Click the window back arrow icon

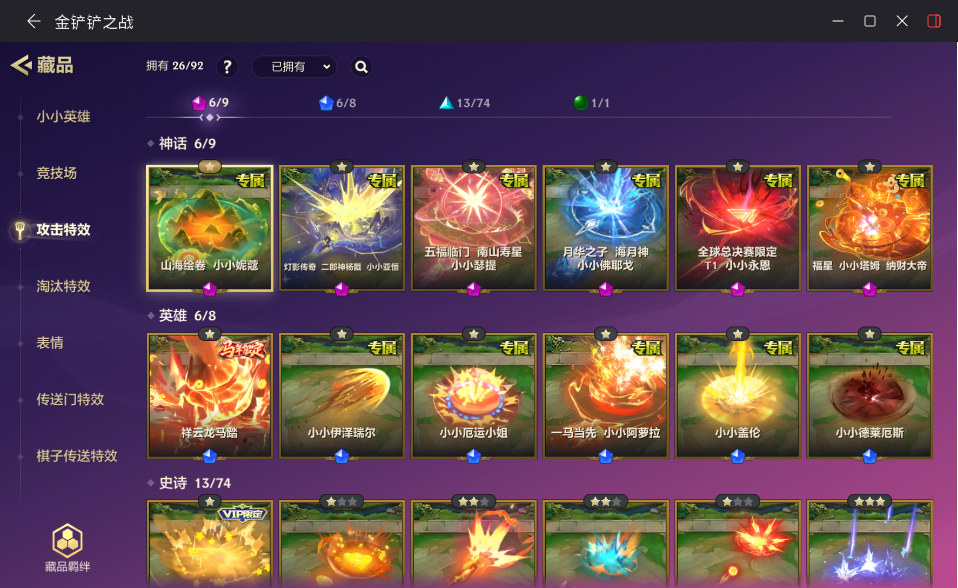click(x=33, y=21)
